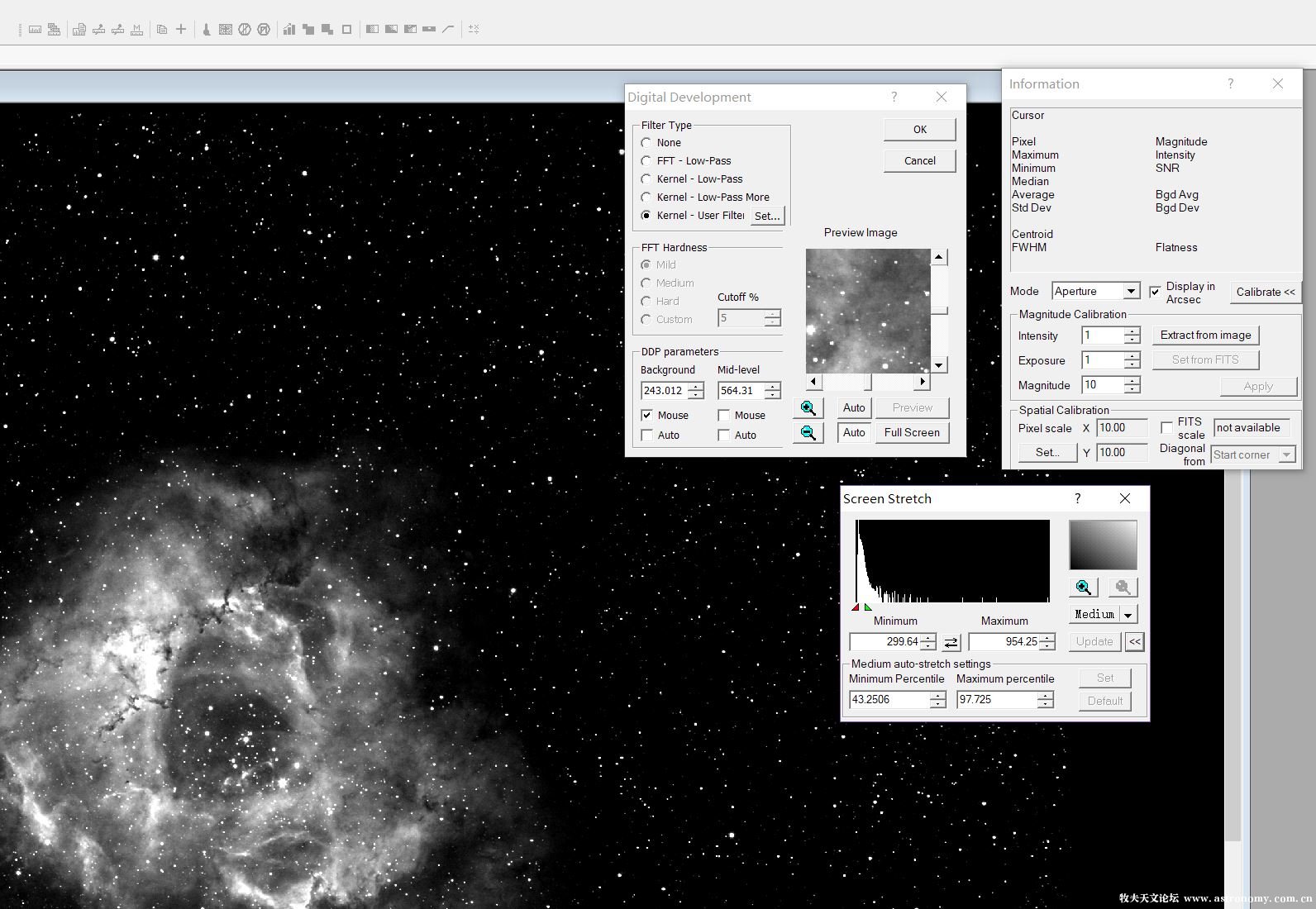Click Set... under Pixel scale
This screenshot has height=909, width=1316.
[1047, 453]
